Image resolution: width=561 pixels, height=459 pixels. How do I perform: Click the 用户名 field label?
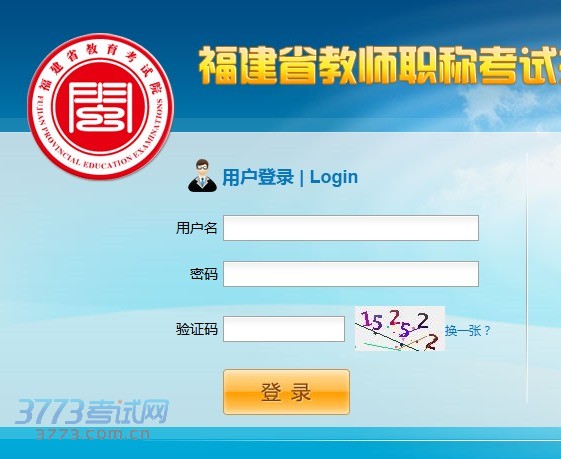coord(196,228)
